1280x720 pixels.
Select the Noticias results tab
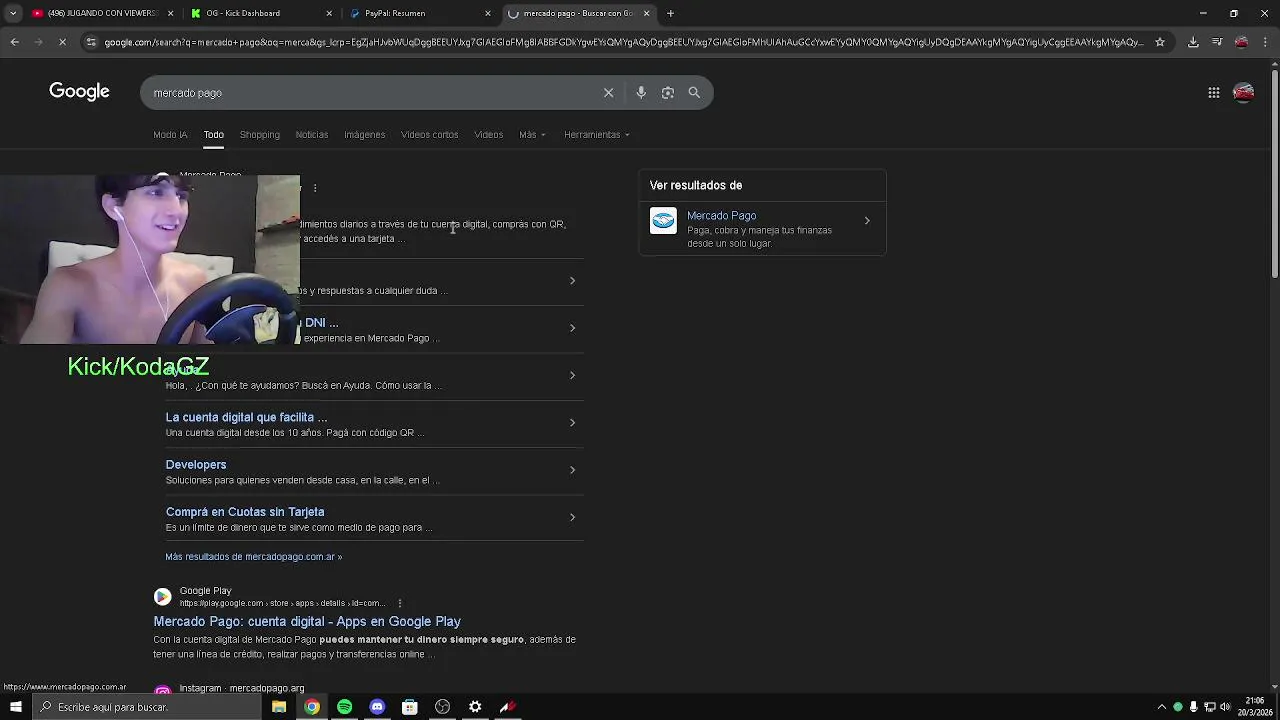tap(312, 134)
